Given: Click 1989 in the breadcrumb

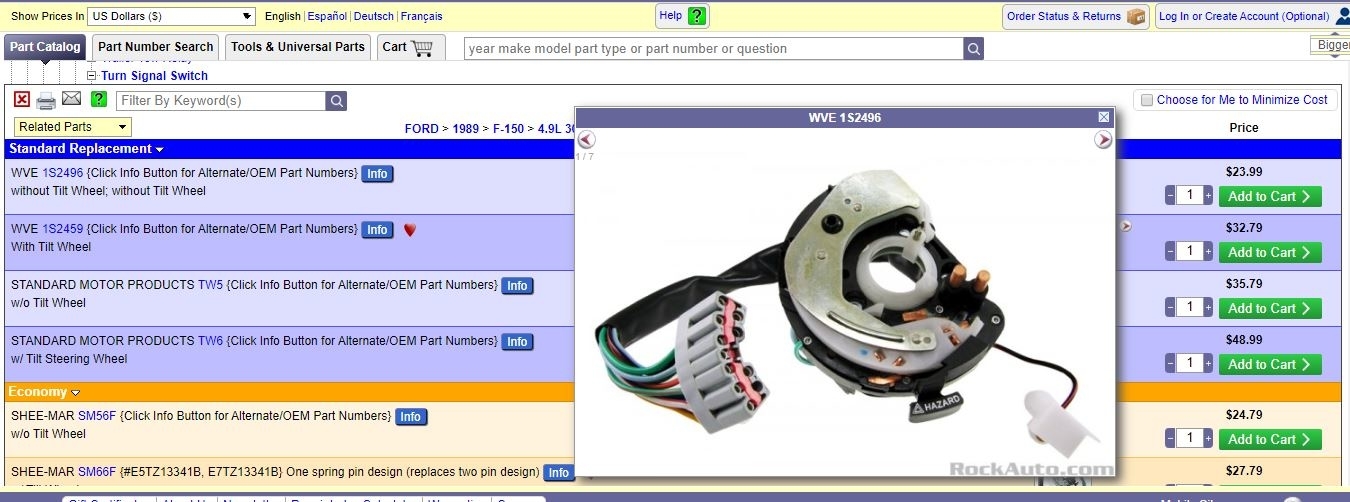Looking at the screenshot, I should (x=466, y=129).
